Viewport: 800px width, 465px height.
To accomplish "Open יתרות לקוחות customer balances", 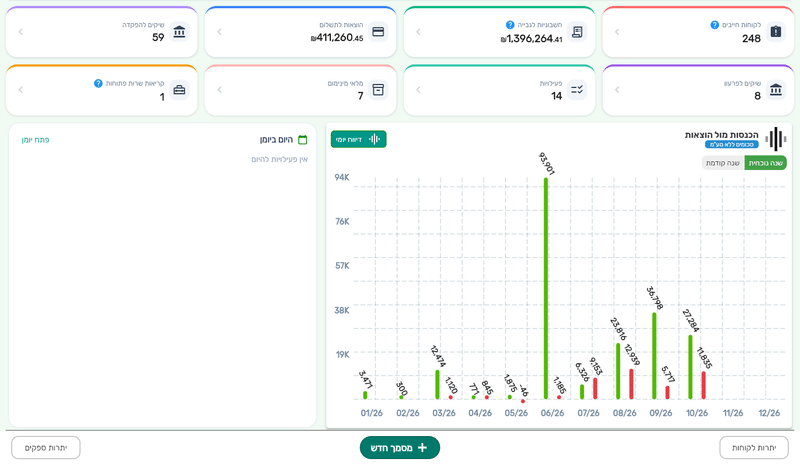I will 754,448.
